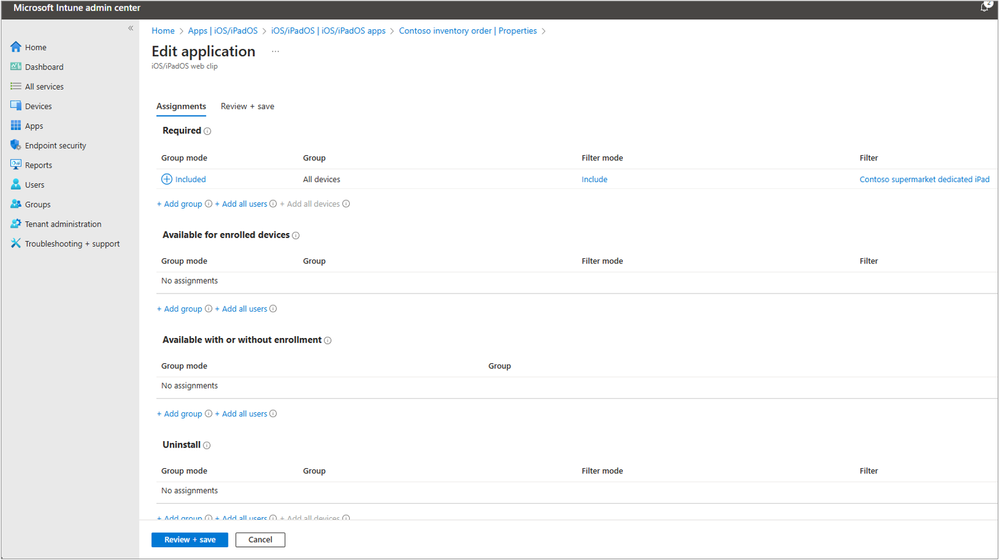The width and height of the screenshot is (999, 560).
Task: Click the Home icon in sidebar
Action: pos(16,47)
